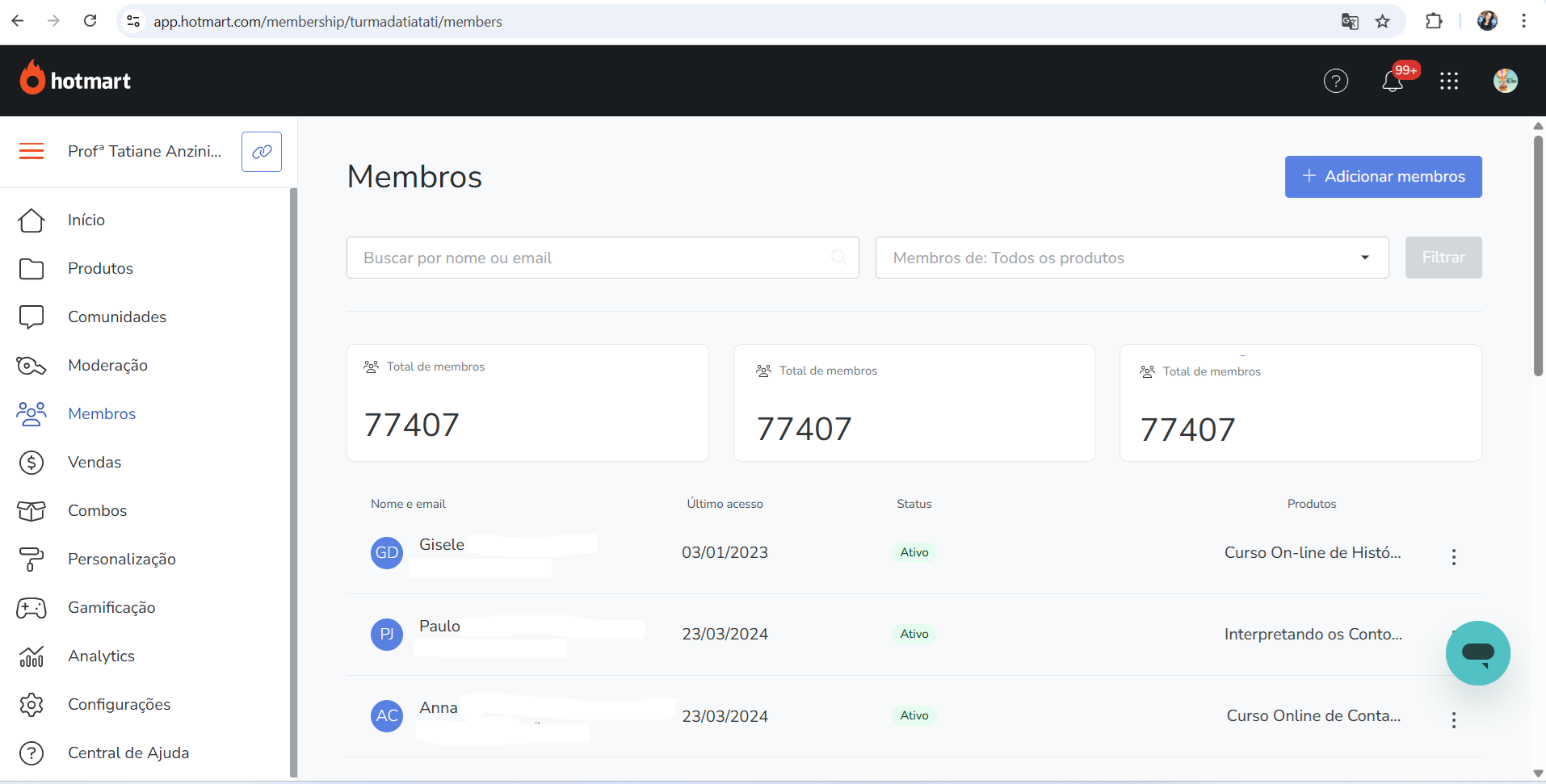Collapse the sidebar using the hamburger icon

(x=32, y=151)
